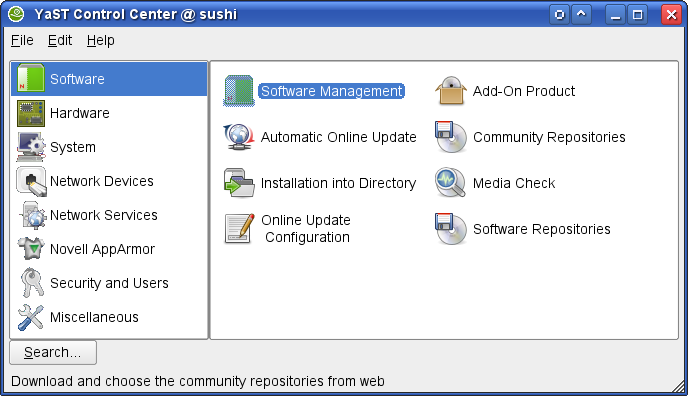Open Community Repositories disc icon
This screenshot has height=396, width=688.
[x=451, y=137]
